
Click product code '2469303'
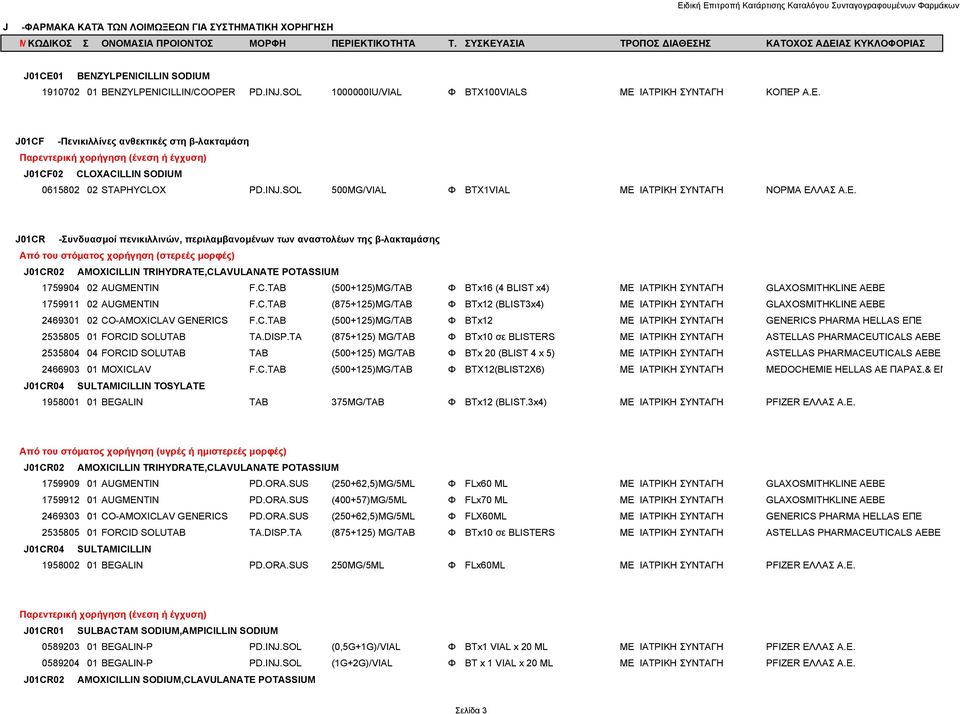[61, 516]
